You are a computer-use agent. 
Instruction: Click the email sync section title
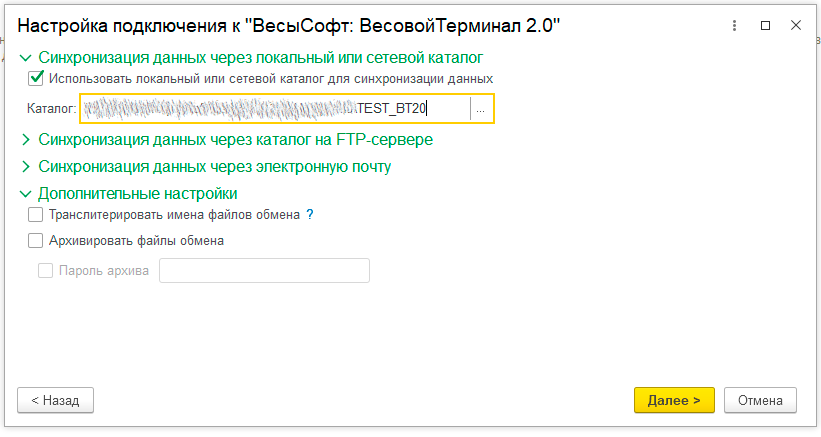point(214,166)
